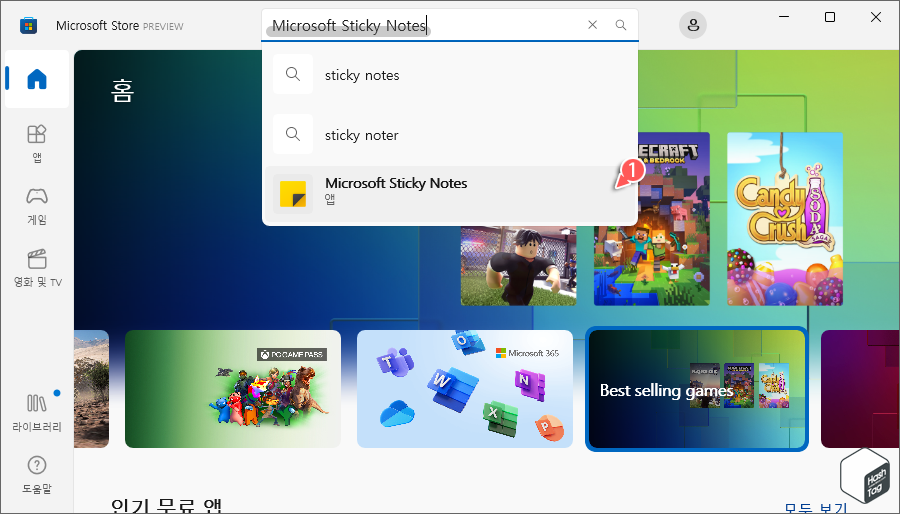Open the 도움말 (Help) page

pos(37,475)
